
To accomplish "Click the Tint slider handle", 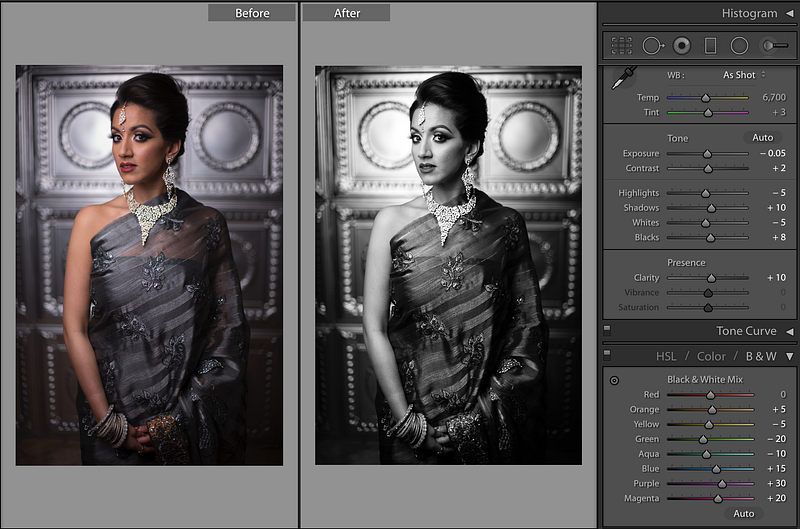I will (x=708, y=113).
